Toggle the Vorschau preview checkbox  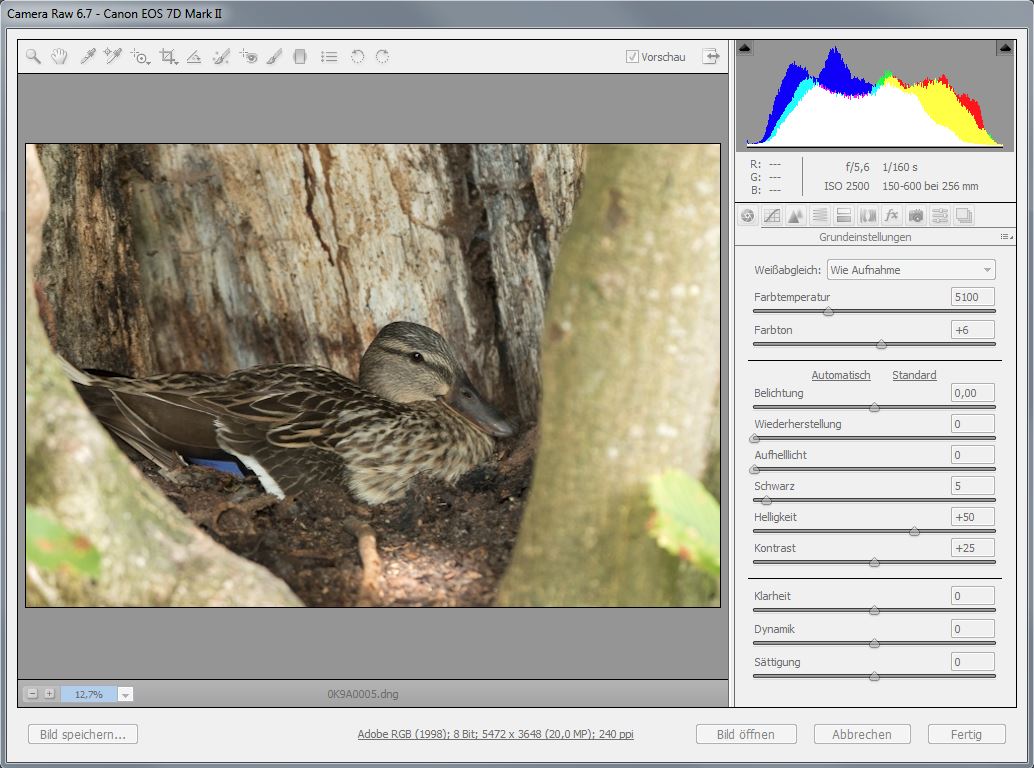point(632,57)
